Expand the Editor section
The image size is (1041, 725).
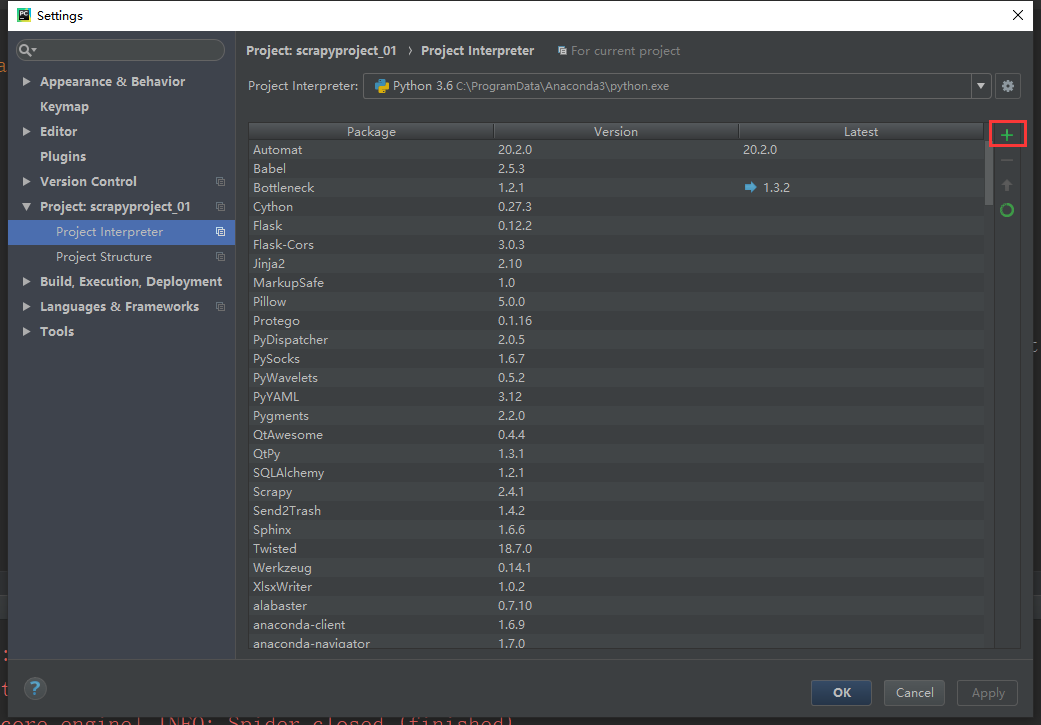[x=27, y=131]
